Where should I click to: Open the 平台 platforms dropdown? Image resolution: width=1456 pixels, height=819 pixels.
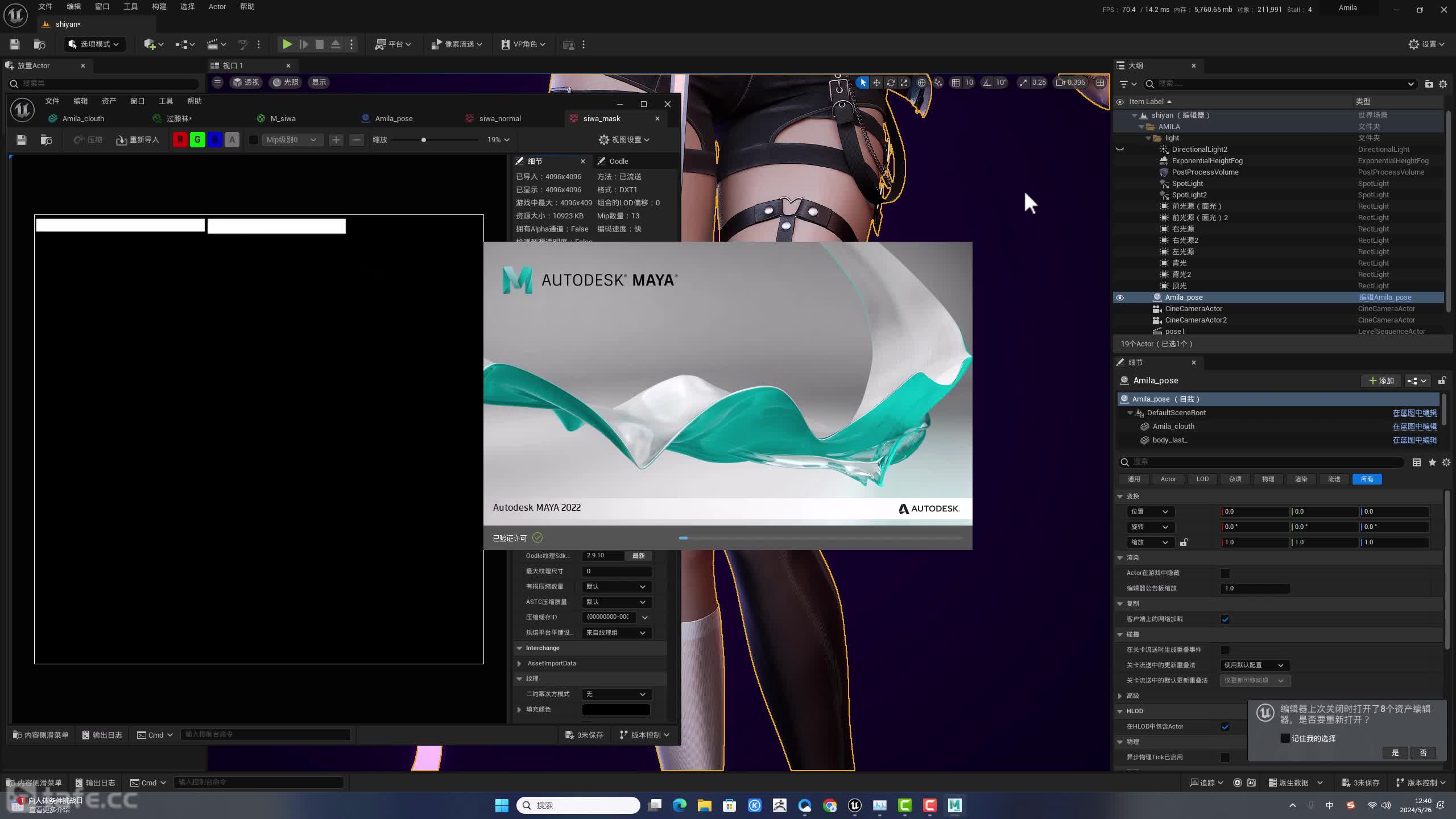393,44
